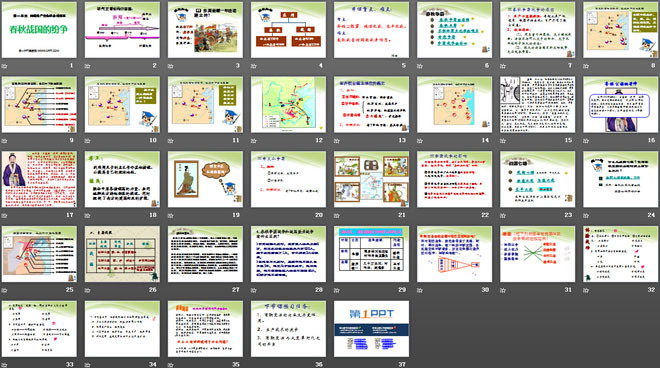Select slide 21 with four framed pictures
This screenshot has width=660, height=368.
(x=371, y=179)
